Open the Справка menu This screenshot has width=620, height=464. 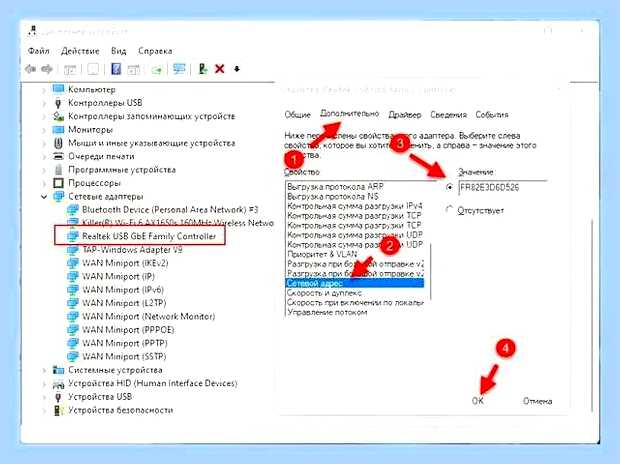tap(155, 51)
